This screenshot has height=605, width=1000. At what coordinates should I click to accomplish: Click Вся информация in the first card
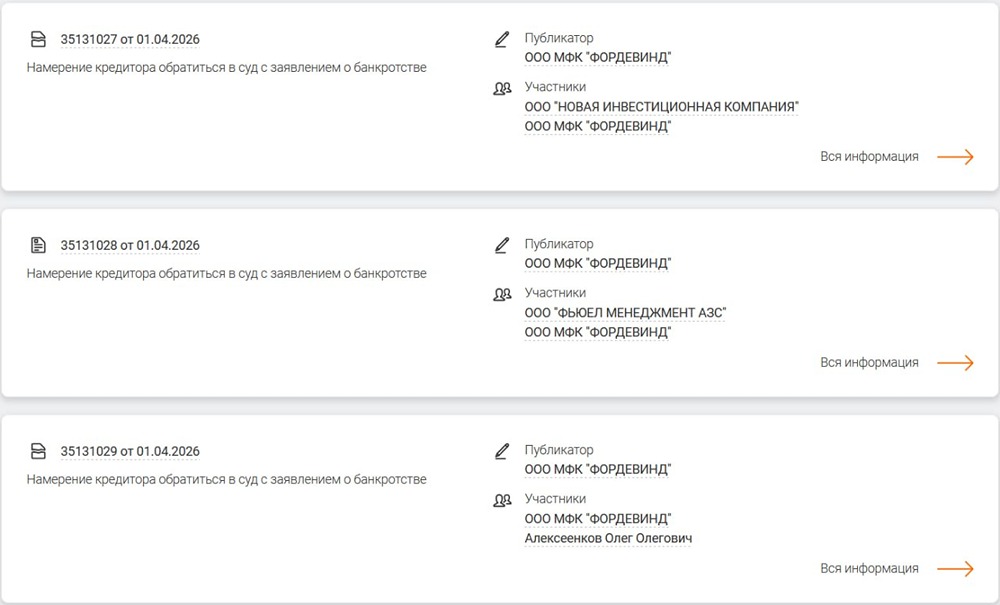[x=870, y=156]
